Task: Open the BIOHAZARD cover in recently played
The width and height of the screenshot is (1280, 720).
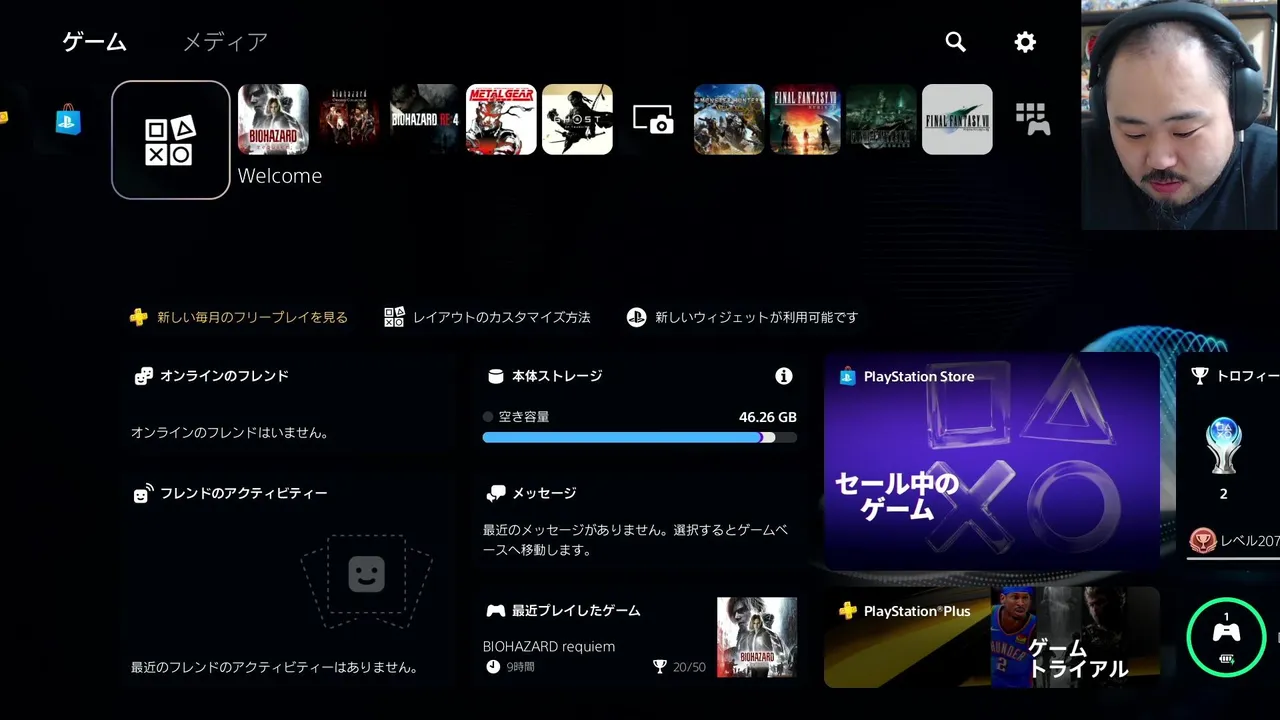Action: (x=757, y=637)
